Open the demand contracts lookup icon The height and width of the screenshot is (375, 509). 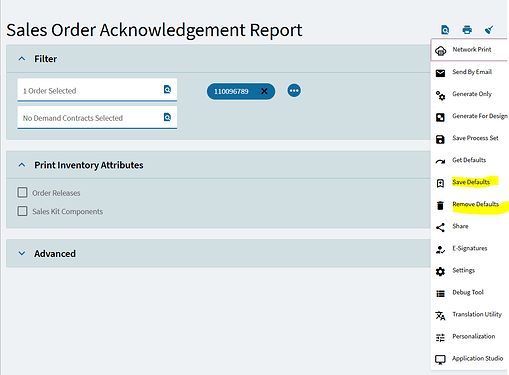tap(167, 117)
